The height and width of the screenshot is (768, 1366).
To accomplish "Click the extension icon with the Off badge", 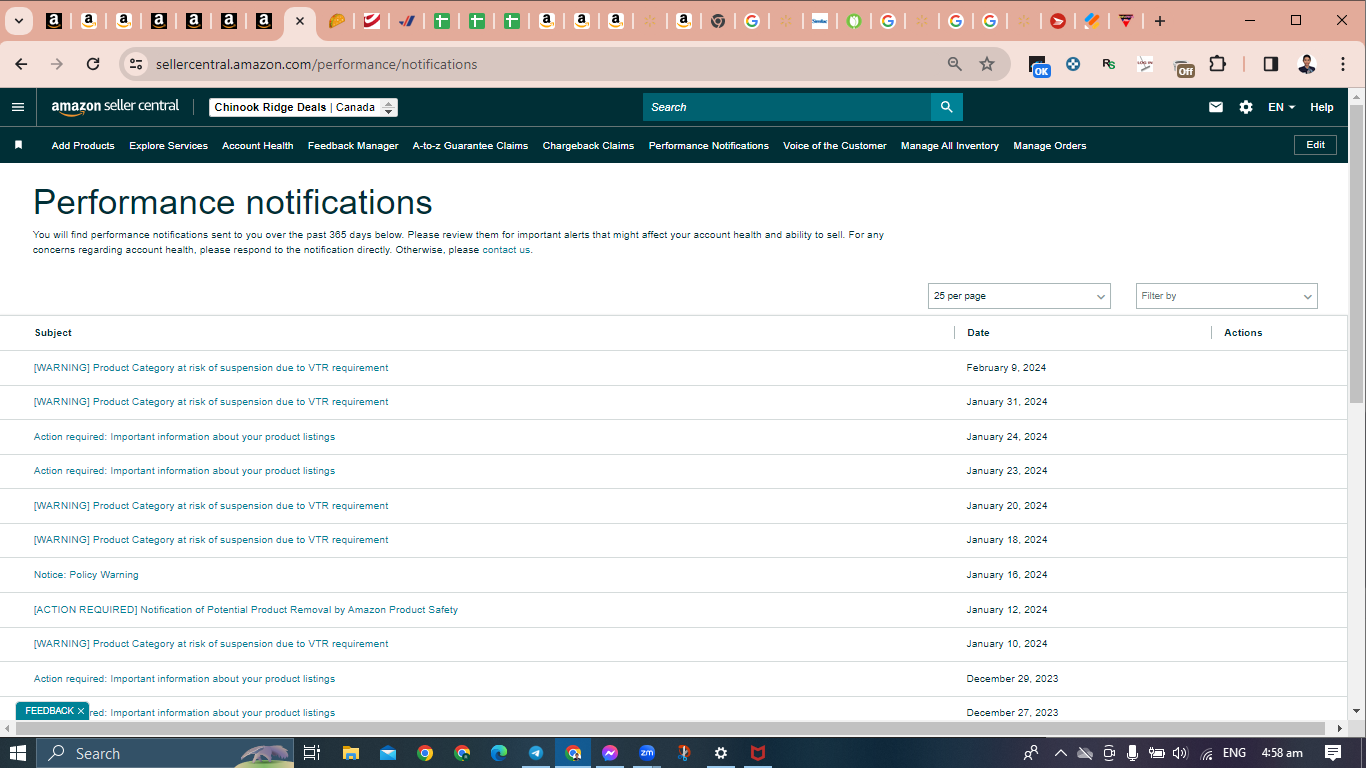I will (1183, 66).
